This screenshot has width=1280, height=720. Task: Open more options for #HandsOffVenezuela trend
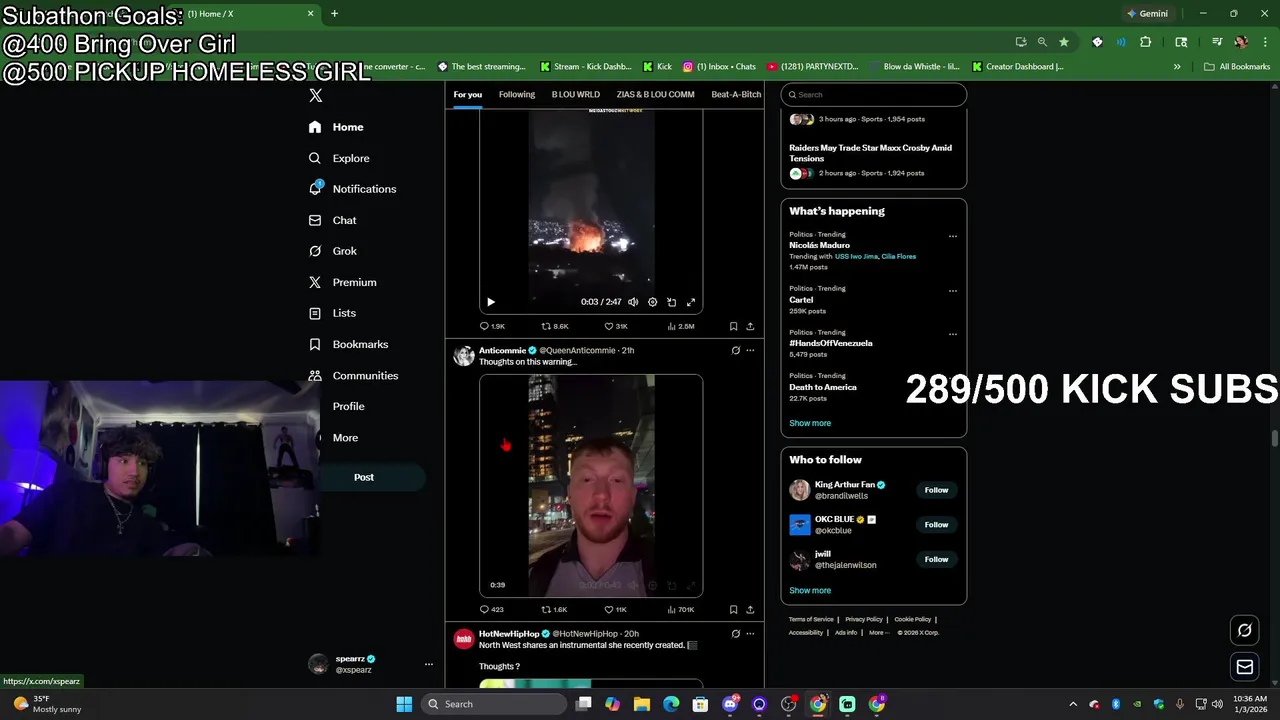952,334
